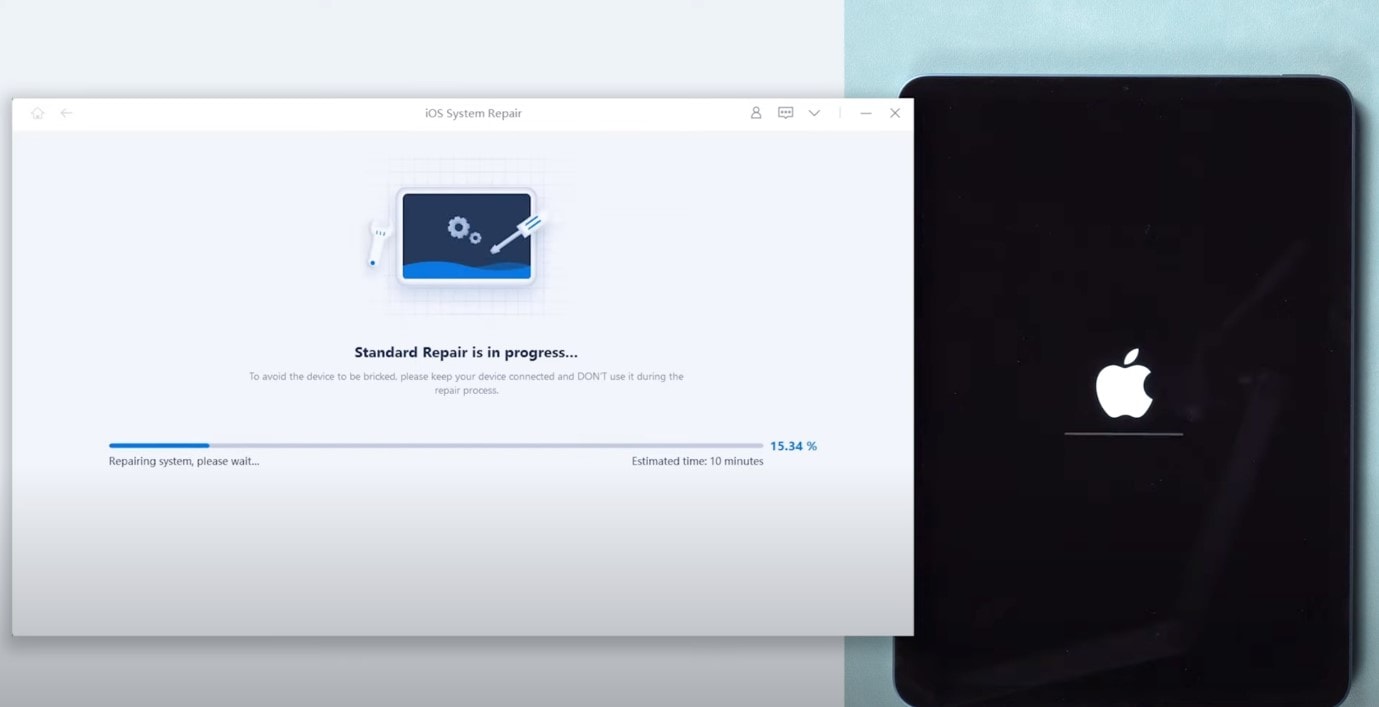The image size is (1379, 707).
Task: Close the iOS System Repair window
Action: click(x=895, y=113)
